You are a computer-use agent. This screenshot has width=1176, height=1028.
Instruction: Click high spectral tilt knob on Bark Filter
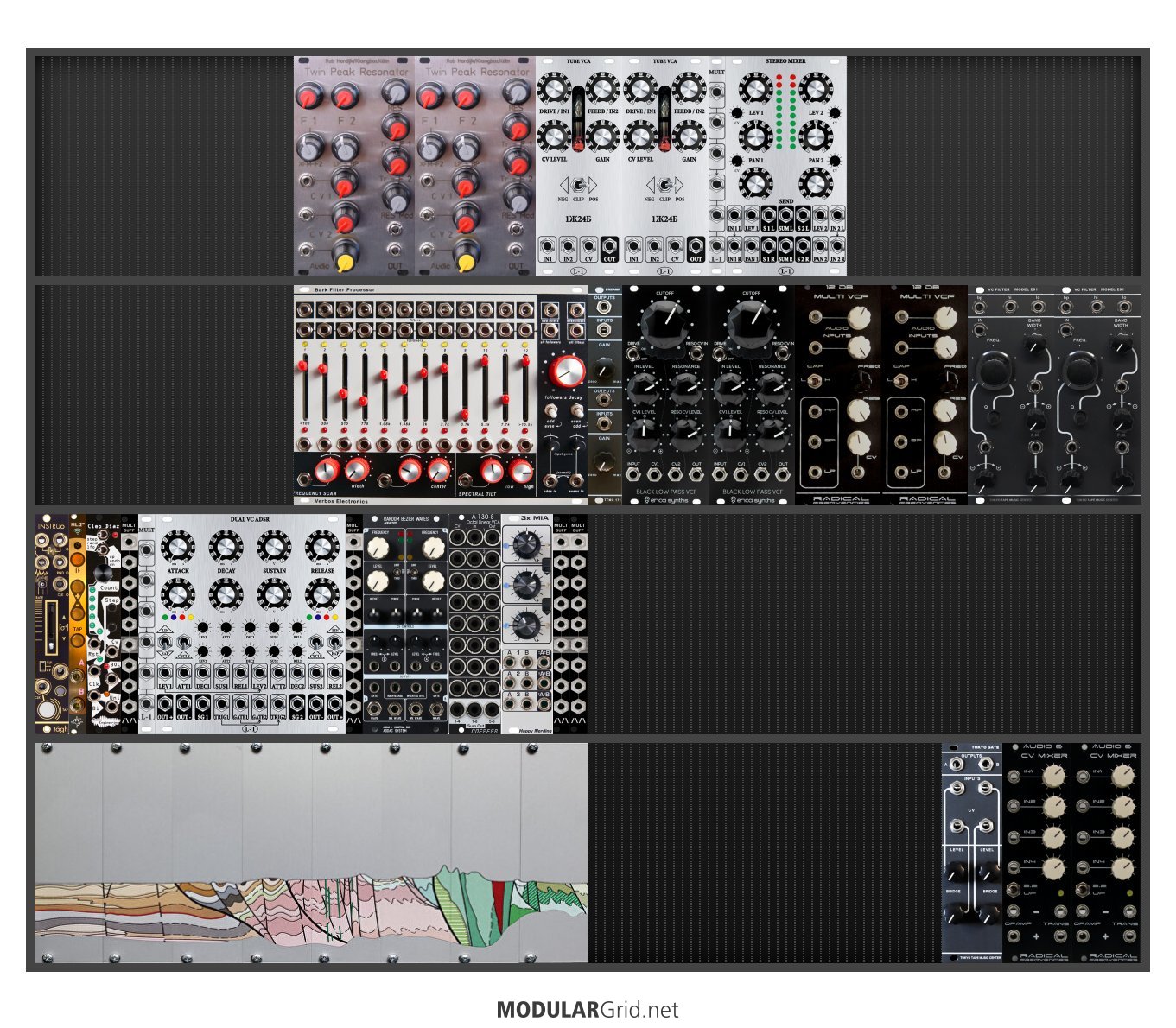point(520,470)
